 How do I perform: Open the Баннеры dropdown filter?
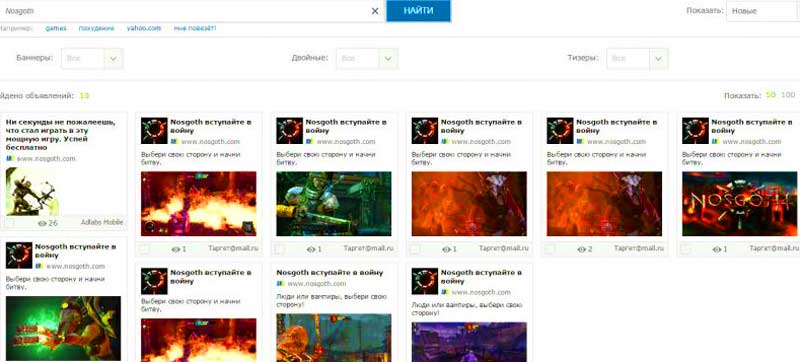tap(92, 59)
